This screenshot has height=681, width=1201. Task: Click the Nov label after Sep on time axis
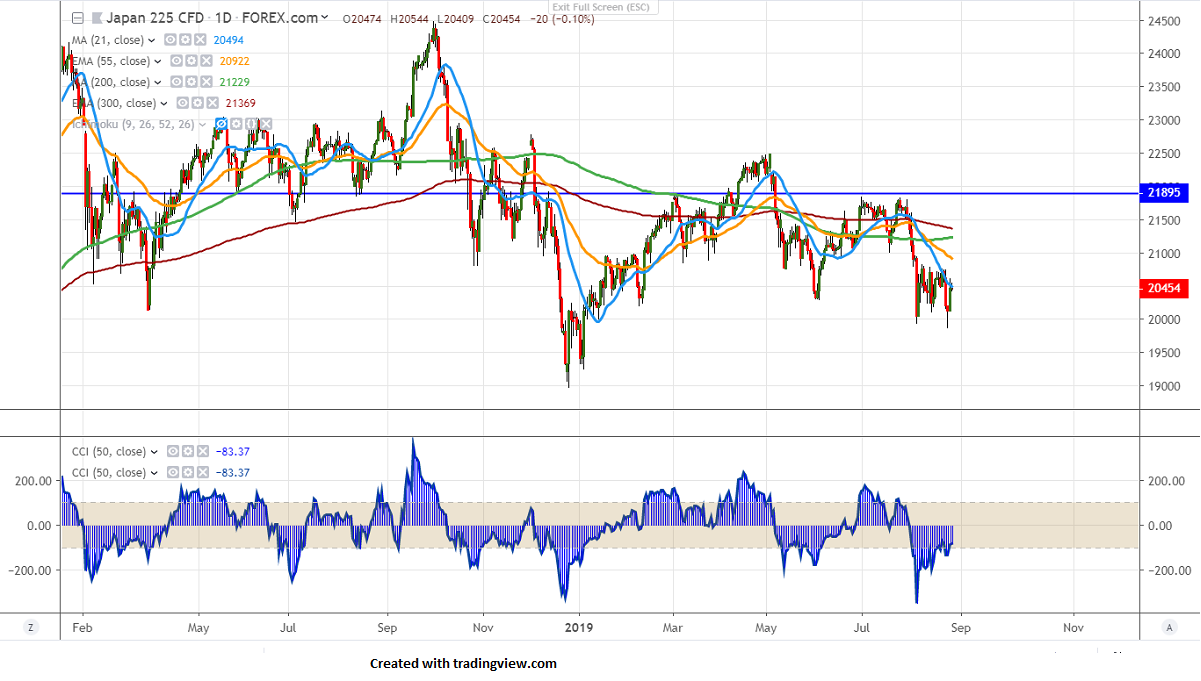coord(1074,628)
